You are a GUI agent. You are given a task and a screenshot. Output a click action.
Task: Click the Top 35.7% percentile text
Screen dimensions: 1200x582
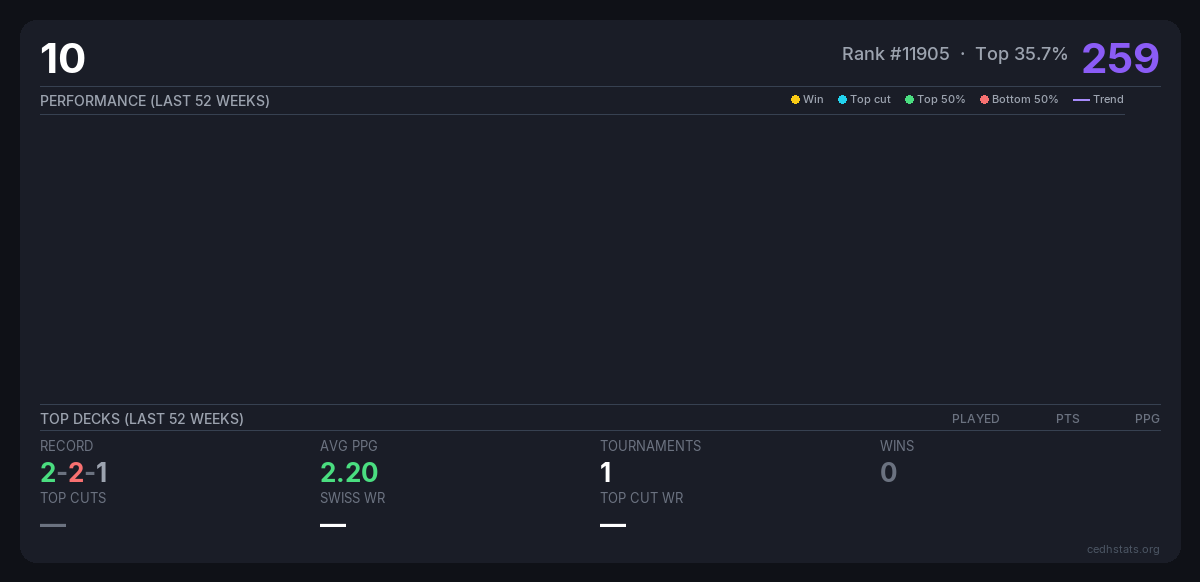point(1021,54)
